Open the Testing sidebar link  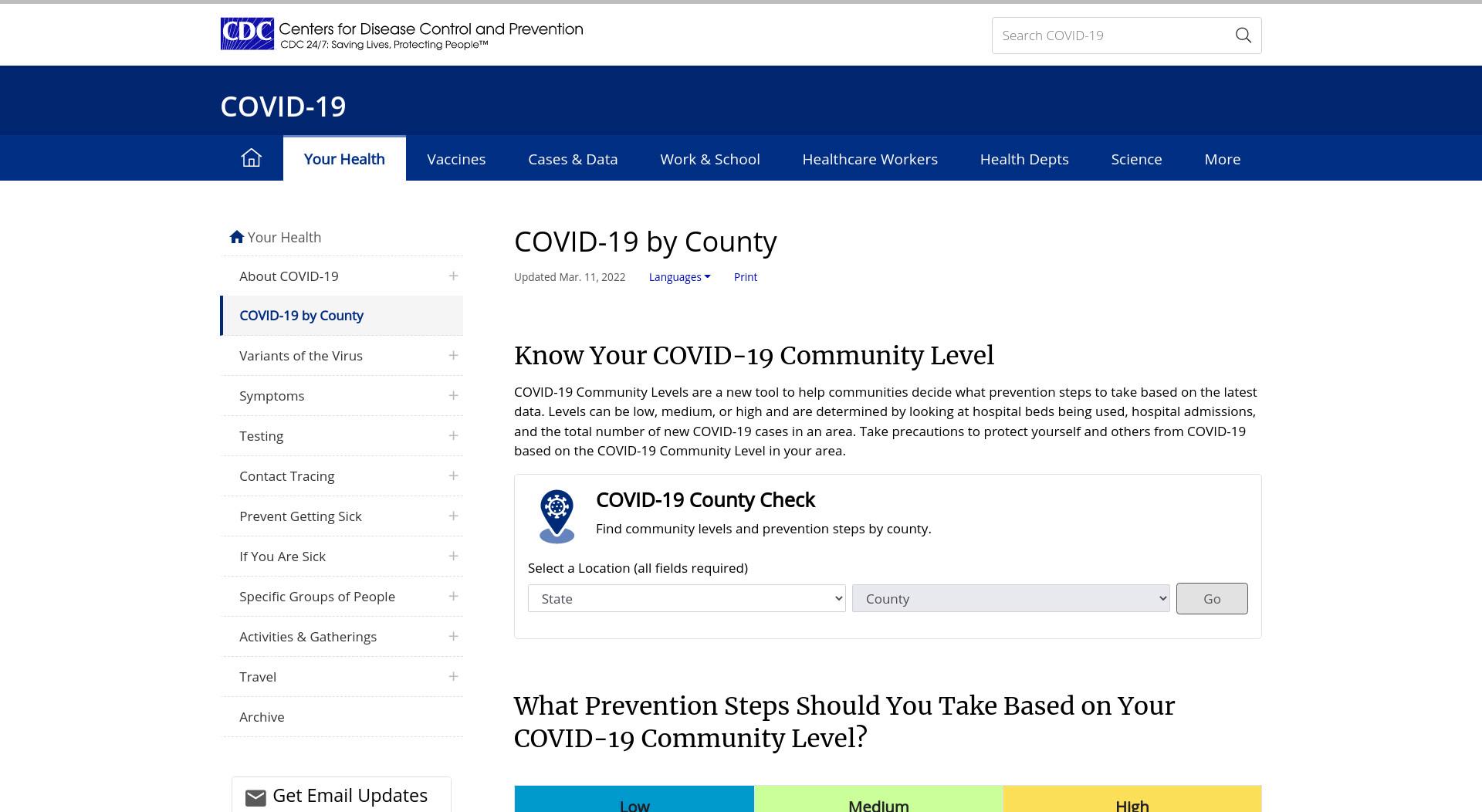click(261, 436)
